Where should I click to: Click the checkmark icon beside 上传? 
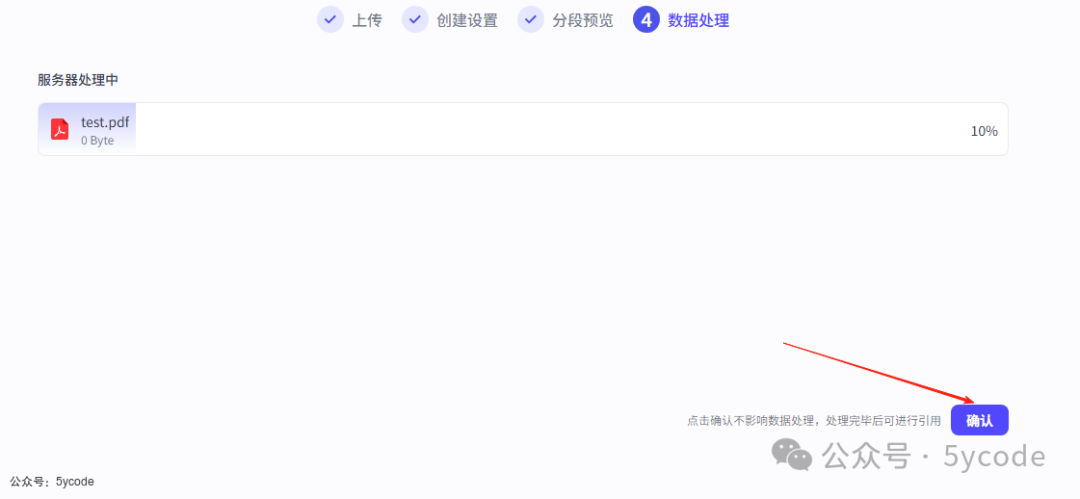coord(330,19)
